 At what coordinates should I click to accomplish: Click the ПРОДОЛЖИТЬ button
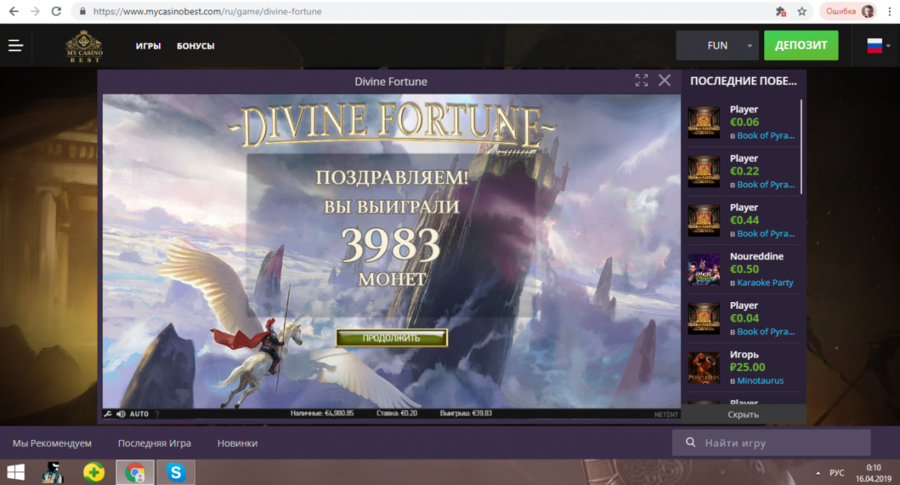[391, 338]
